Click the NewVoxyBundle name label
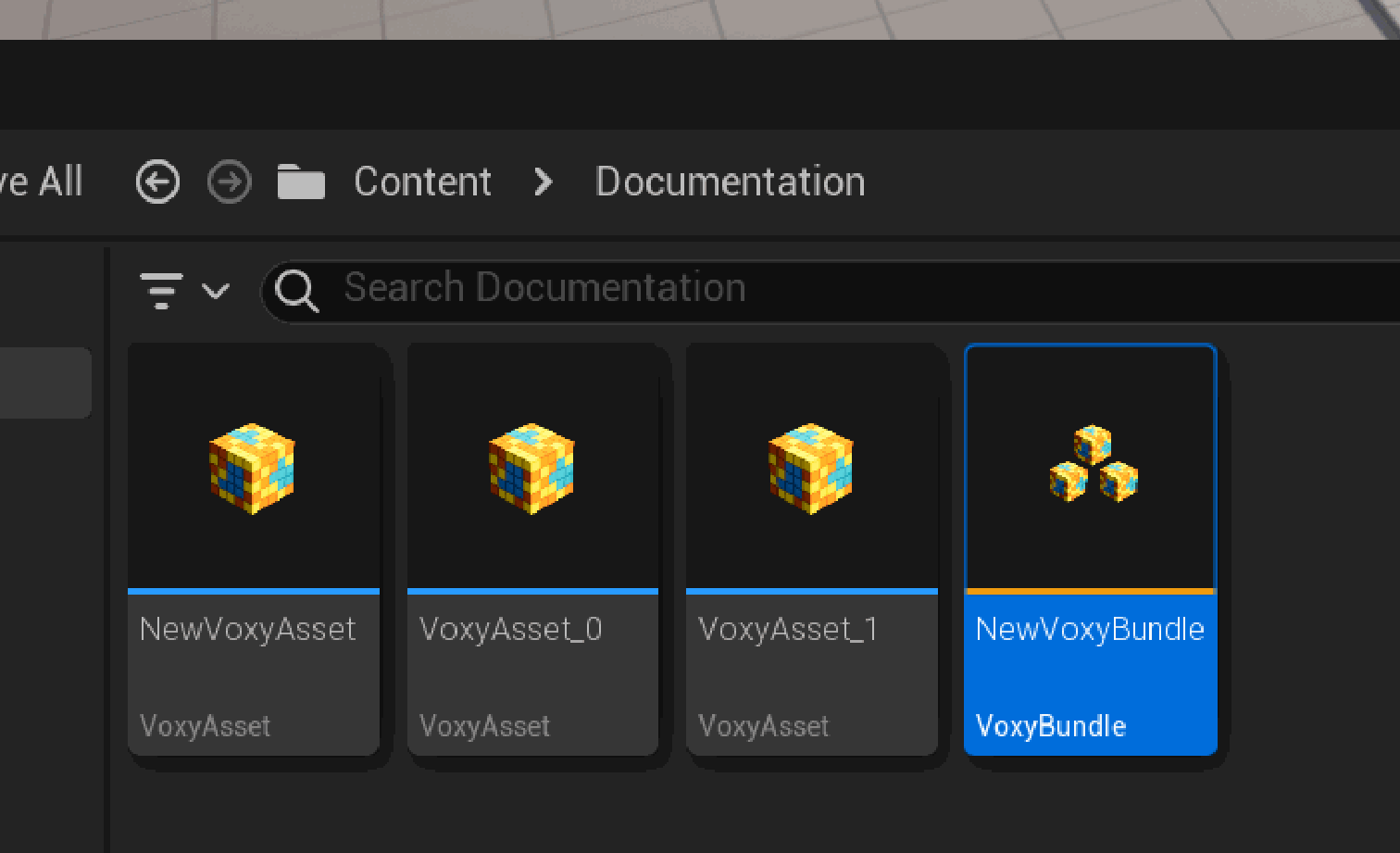The image size is (1400, 853). pos(1090,630)
